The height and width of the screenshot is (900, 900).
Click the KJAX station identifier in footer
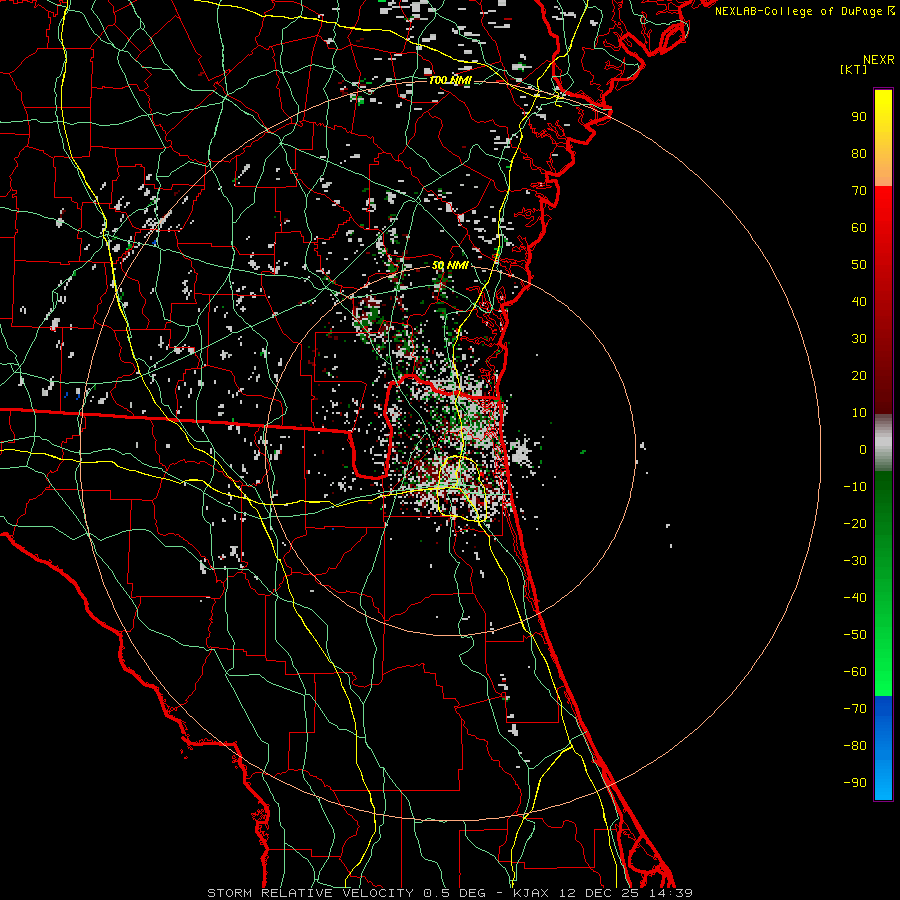[x=530, y=893]
